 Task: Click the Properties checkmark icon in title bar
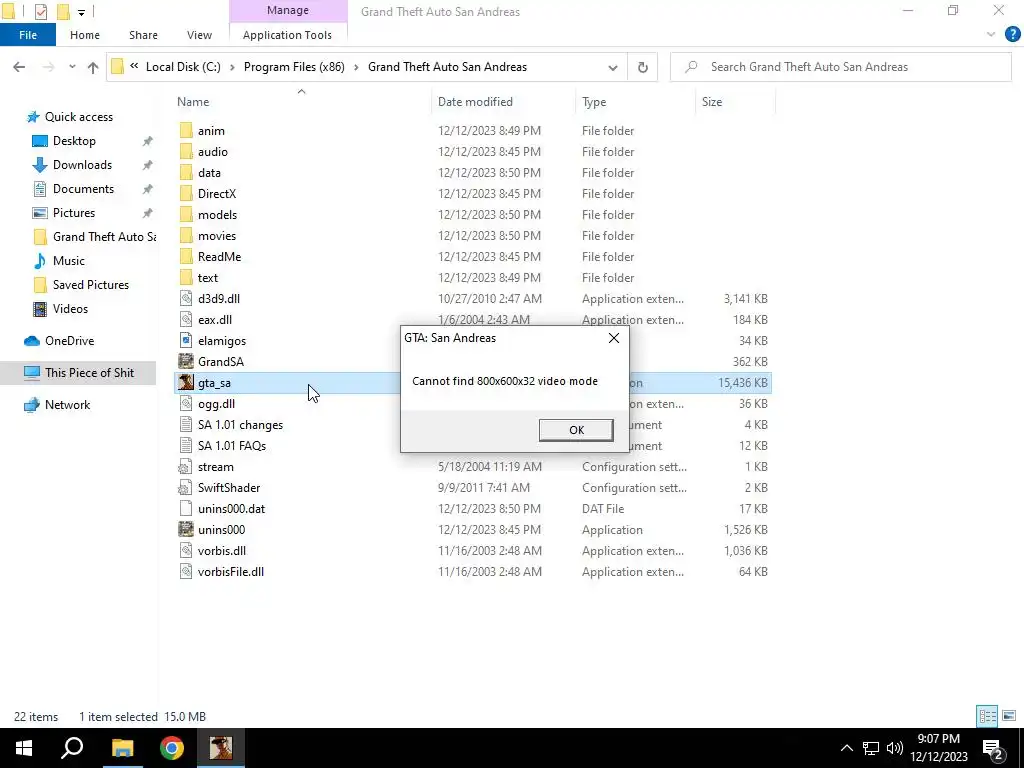pyautogui.click(x=40, y=11)
